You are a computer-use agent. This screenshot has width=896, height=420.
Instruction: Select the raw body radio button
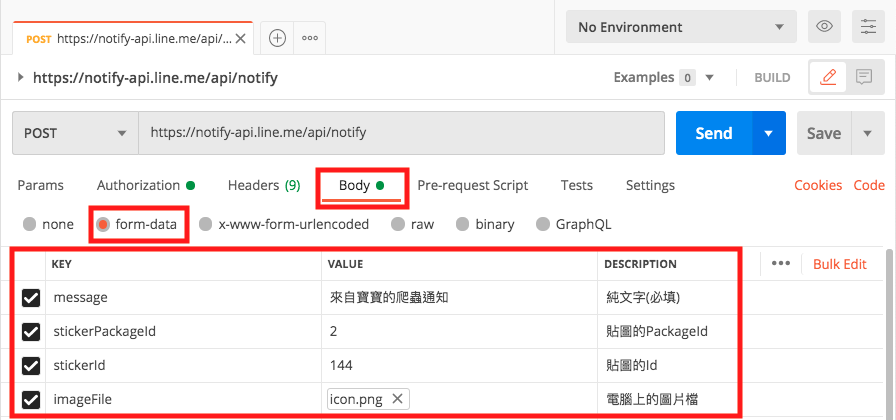pyautogui.click(x=398, y=225)
